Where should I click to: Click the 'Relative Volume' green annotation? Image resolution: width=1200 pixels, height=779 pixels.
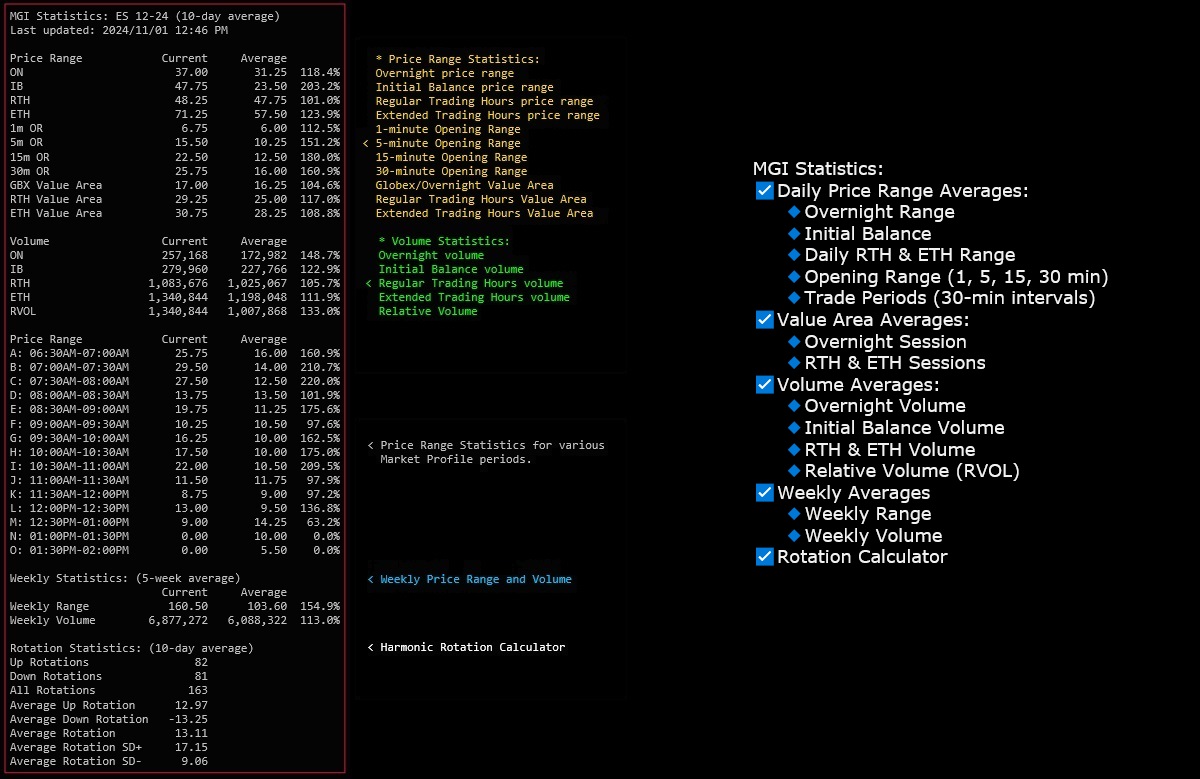[x=428, y=311]
